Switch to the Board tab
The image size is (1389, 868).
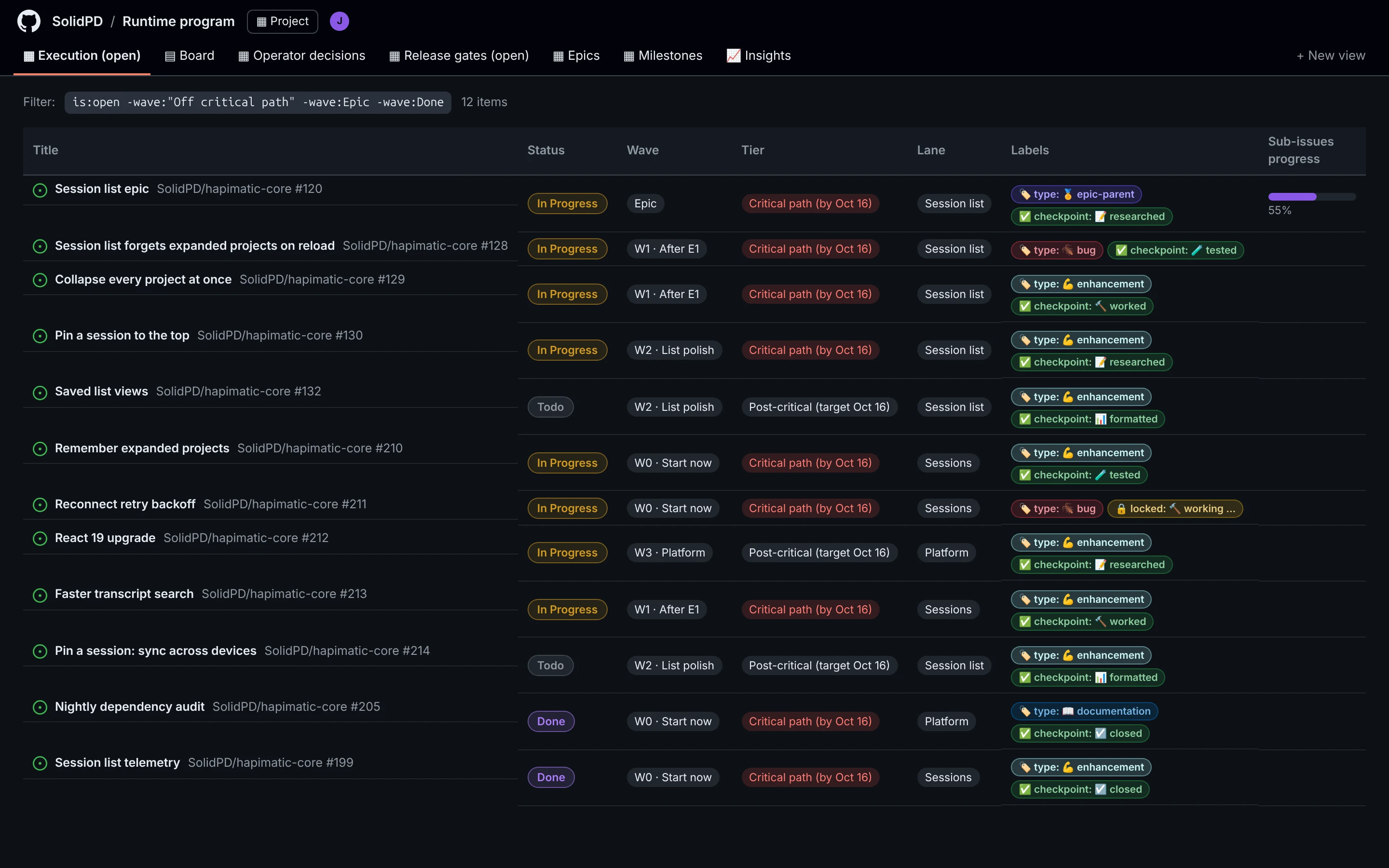(190, 55)
